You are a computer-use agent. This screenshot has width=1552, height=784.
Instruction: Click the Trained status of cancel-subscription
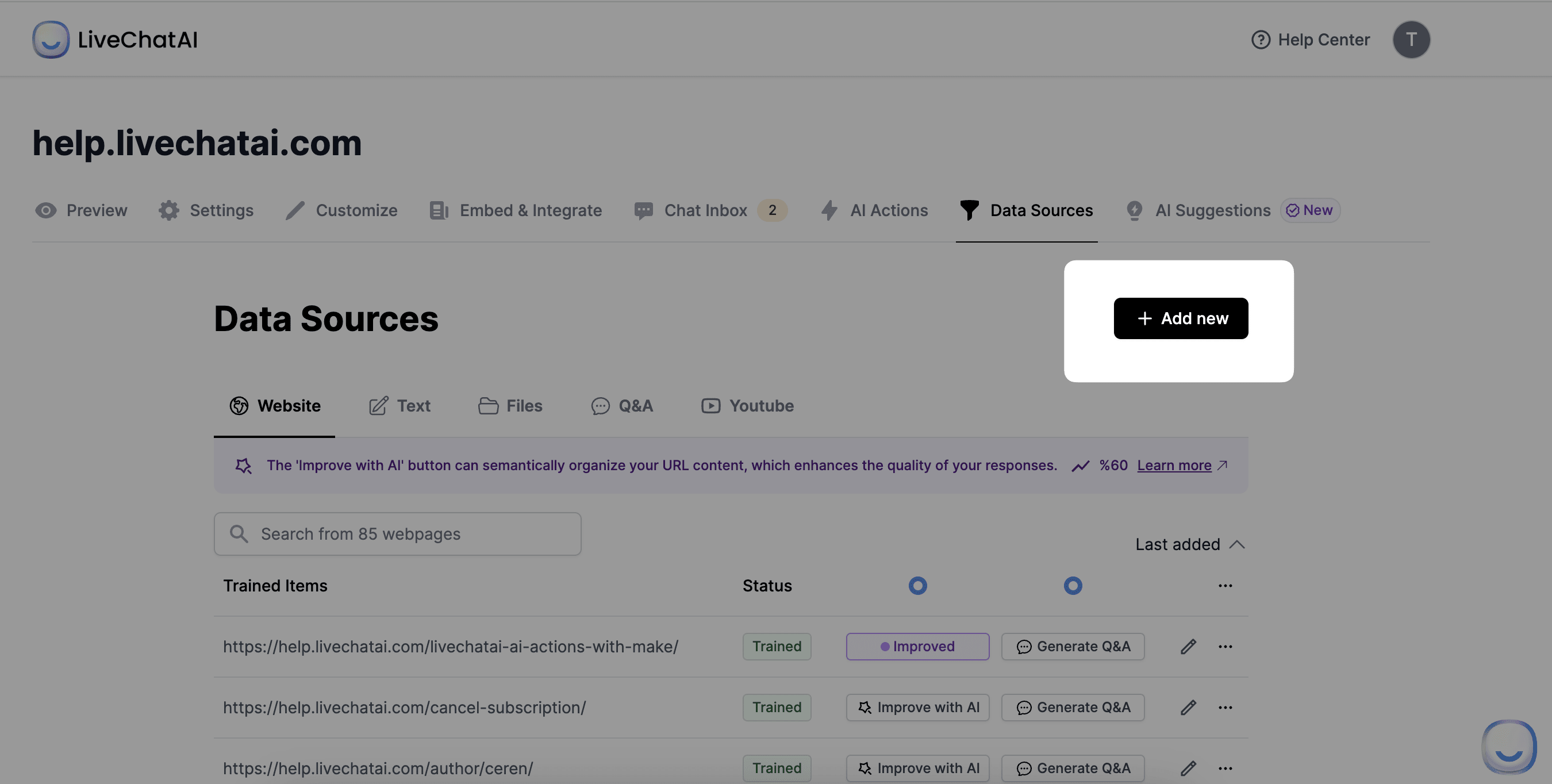[x=777, y=708]
